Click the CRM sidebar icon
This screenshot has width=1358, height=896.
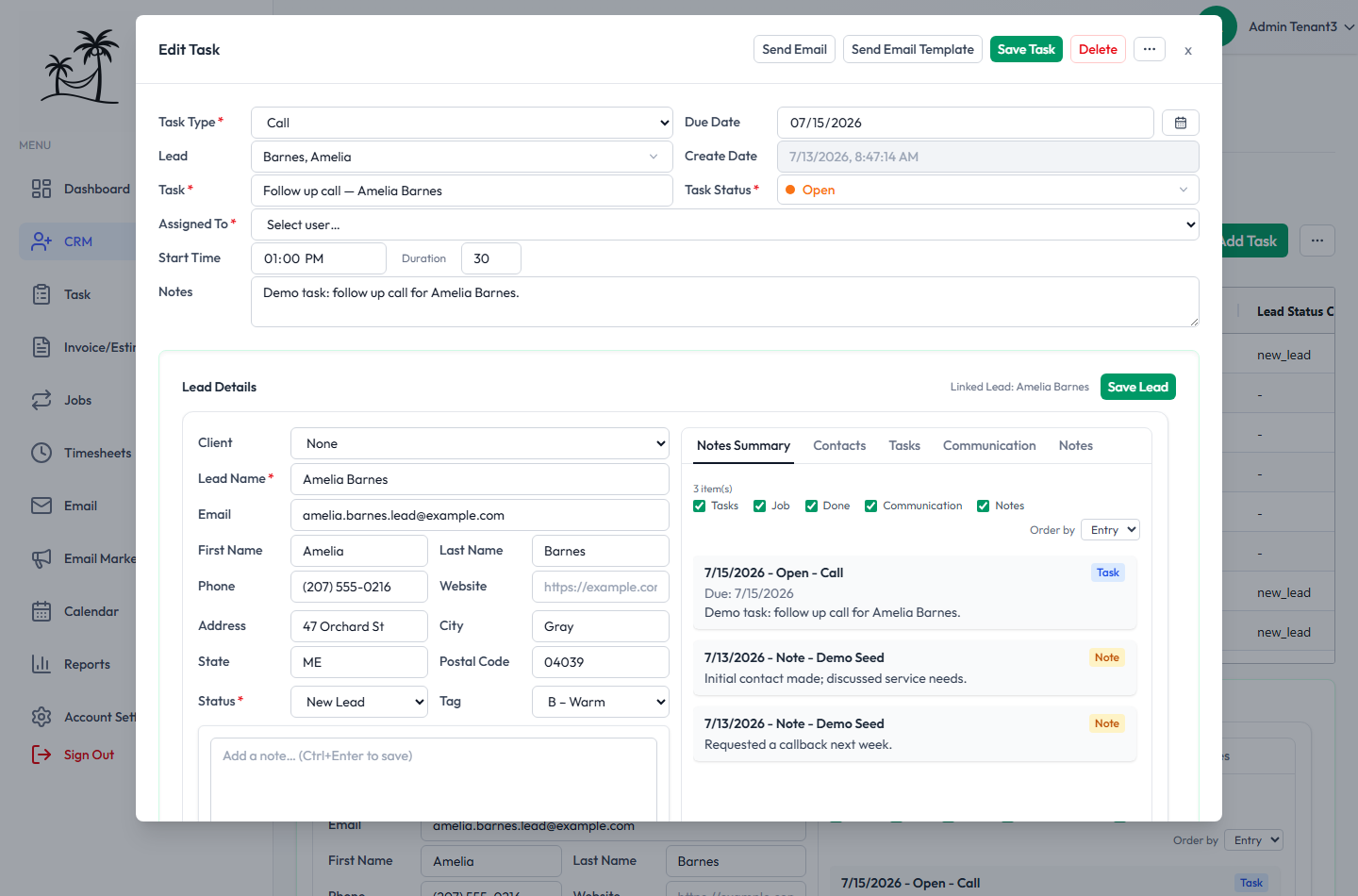pos(41,241)
